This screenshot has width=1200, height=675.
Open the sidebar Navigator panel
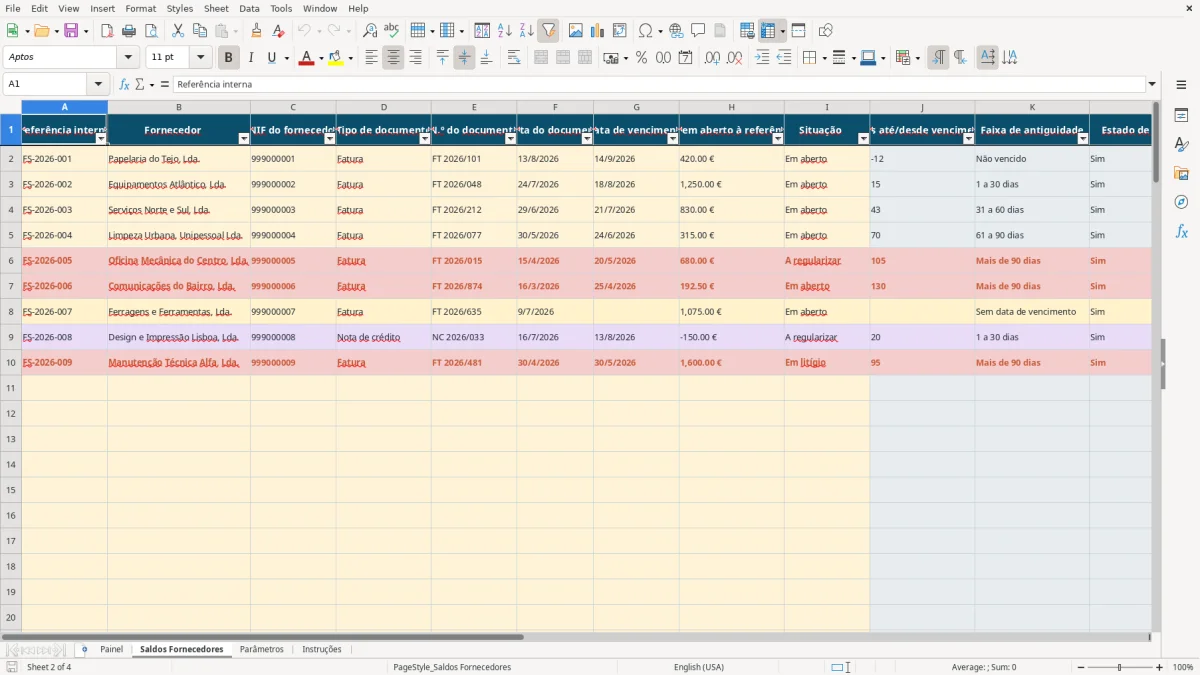(x=1181, y=202)
